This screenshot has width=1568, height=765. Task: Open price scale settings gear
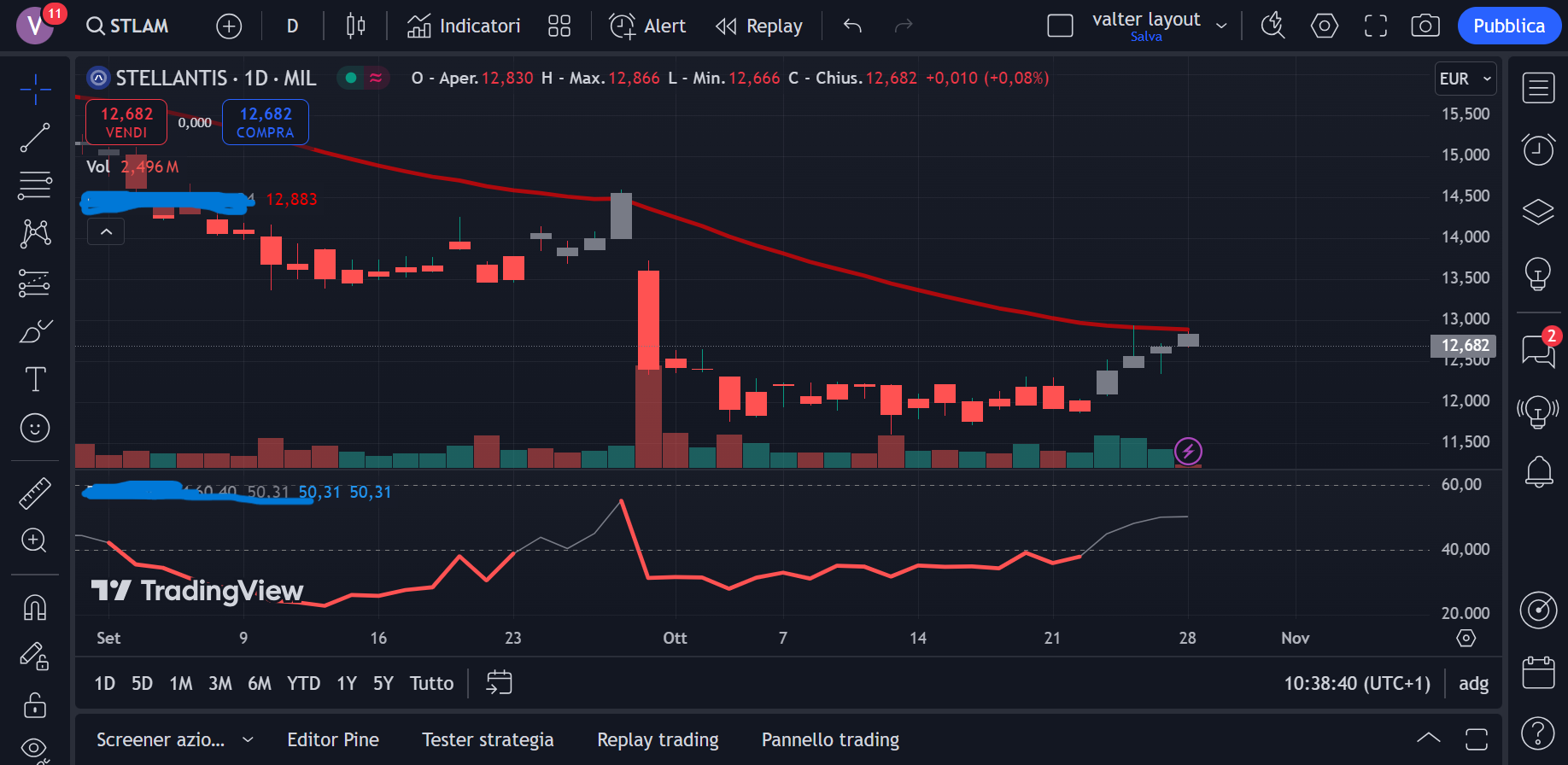1466,638
